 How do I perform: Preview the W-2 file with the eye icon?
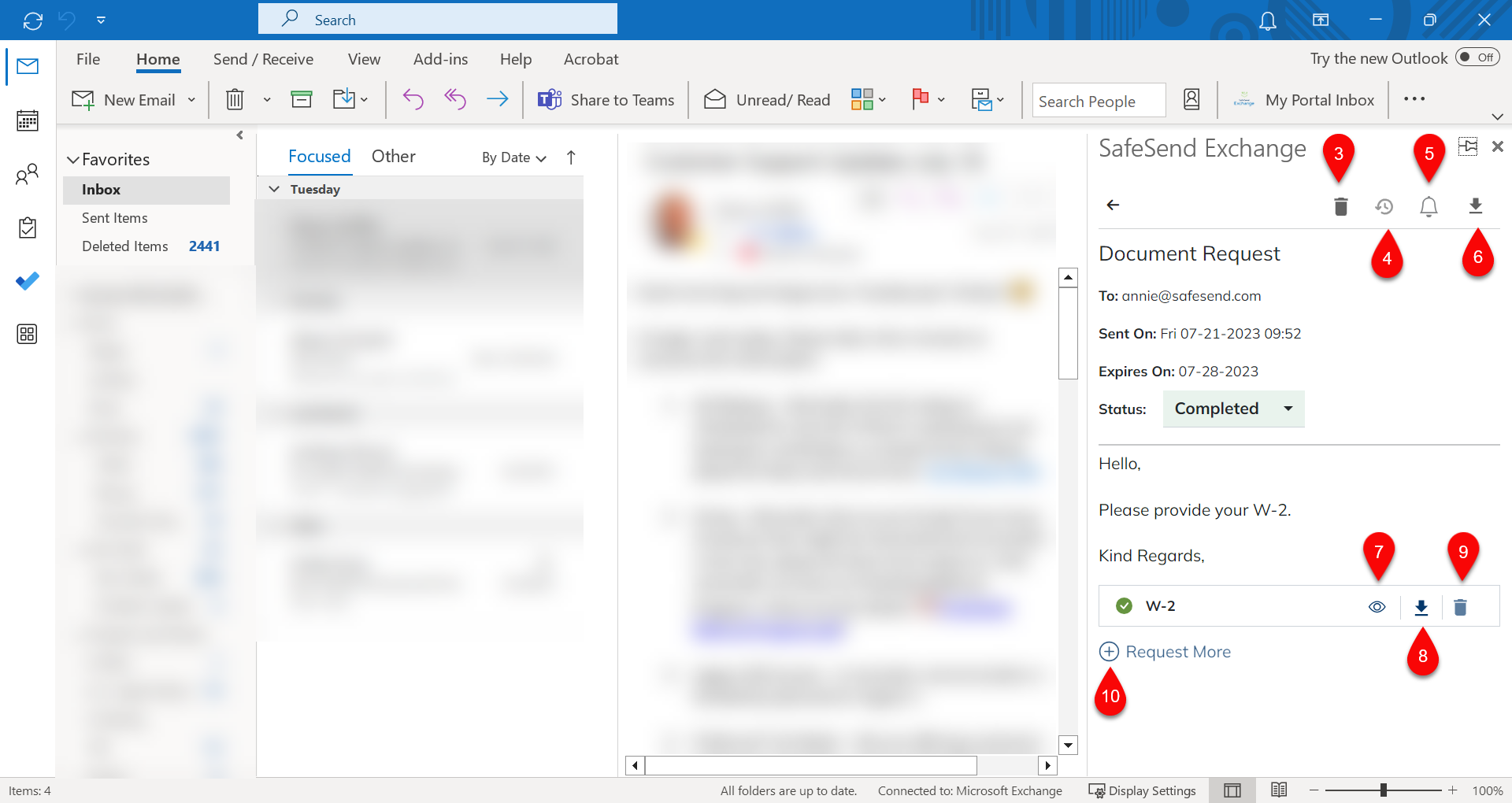pos(1377,606)
